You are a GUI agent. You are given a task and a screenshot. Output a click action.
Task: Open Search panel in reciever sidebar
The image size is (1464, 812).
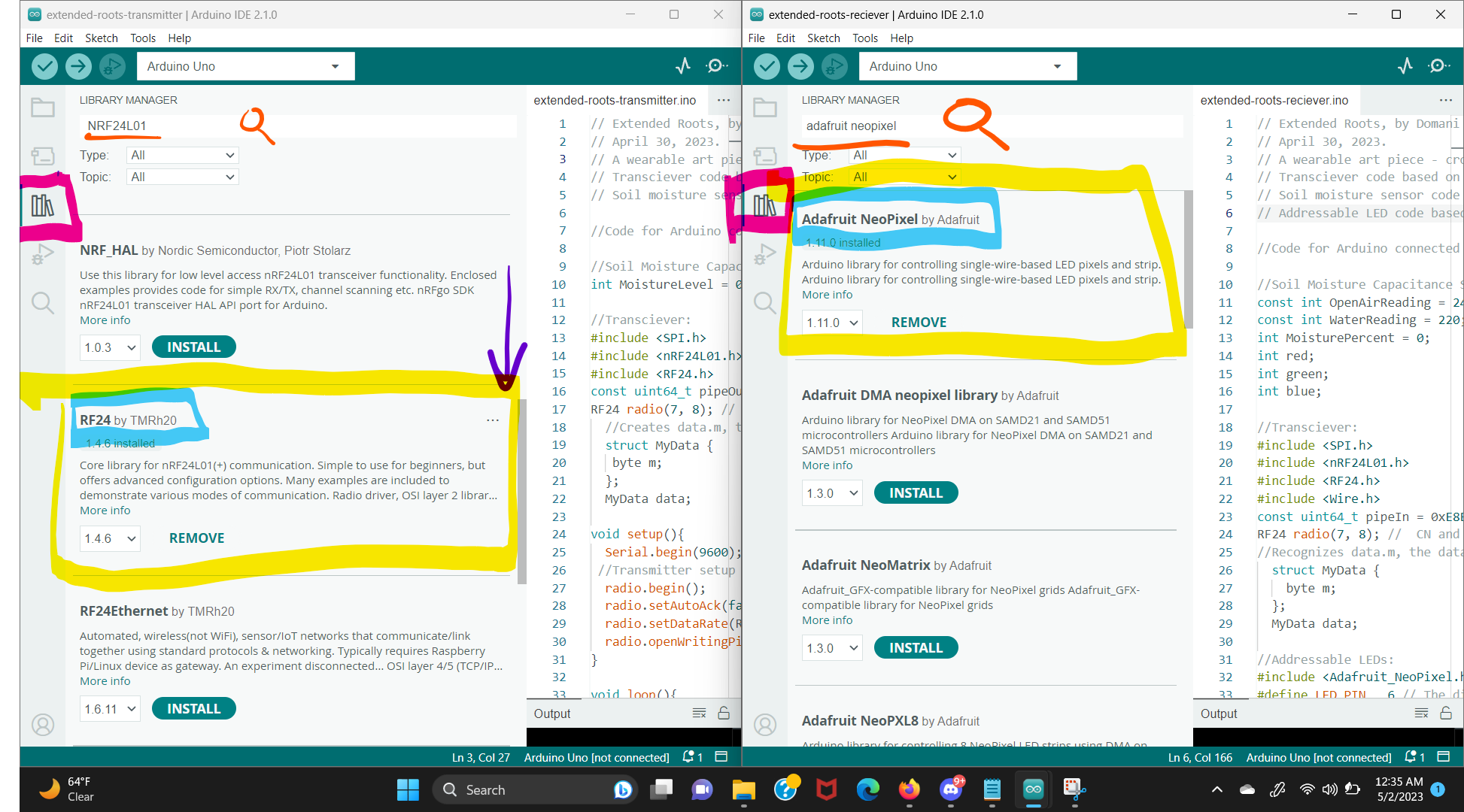[765, 303]
